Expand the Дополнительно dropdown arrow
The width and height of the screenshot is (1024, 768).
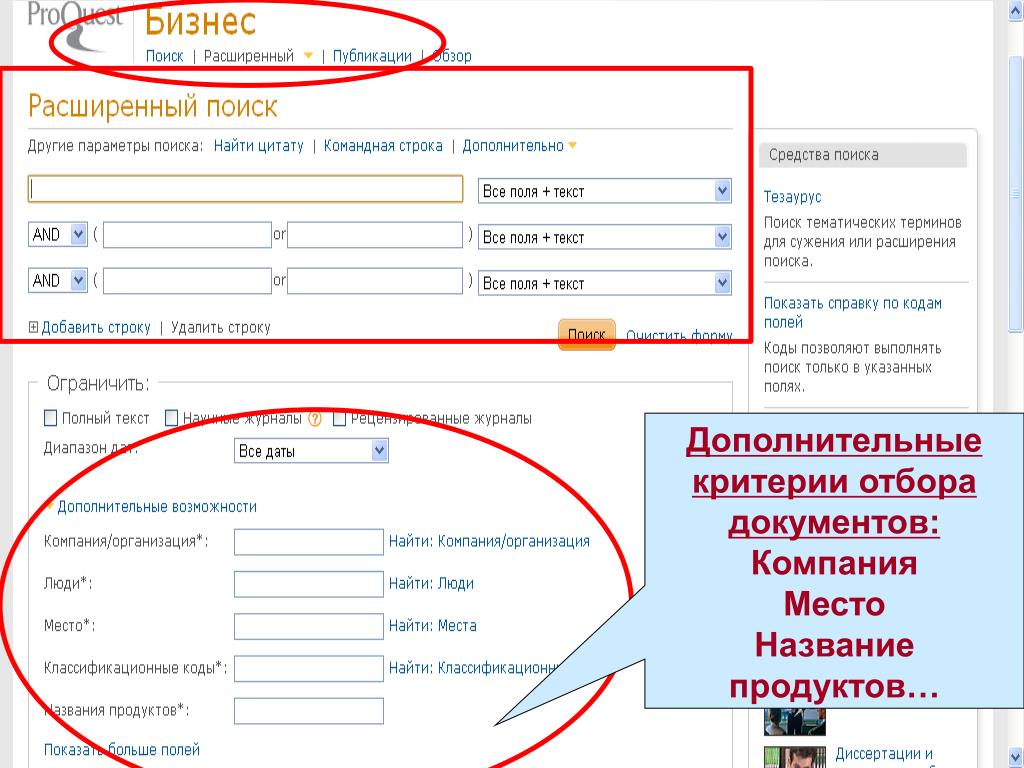tap(572, 146)
